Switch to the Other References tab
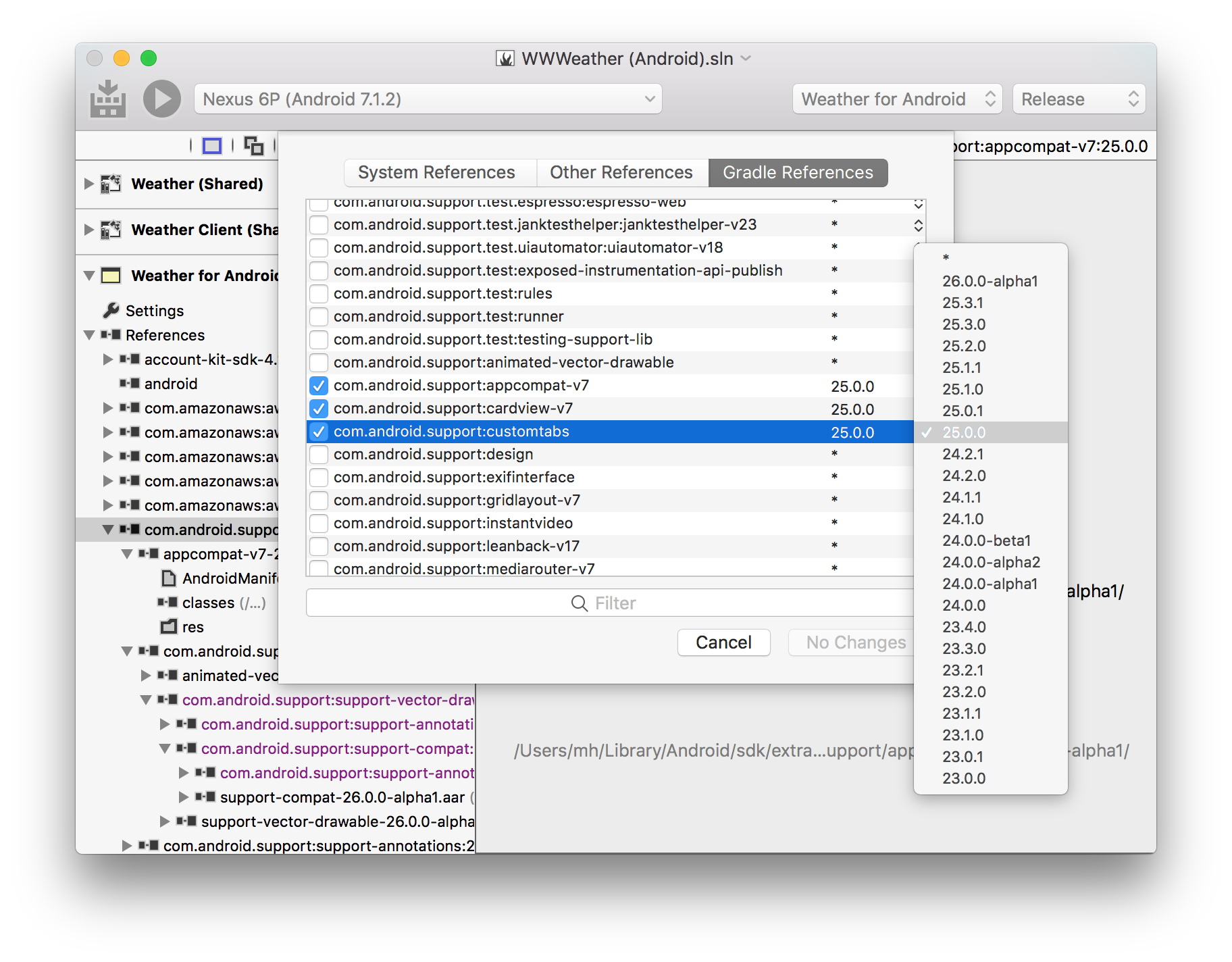The width and height of the screenshot is (1232, 962). coord(621,173)
